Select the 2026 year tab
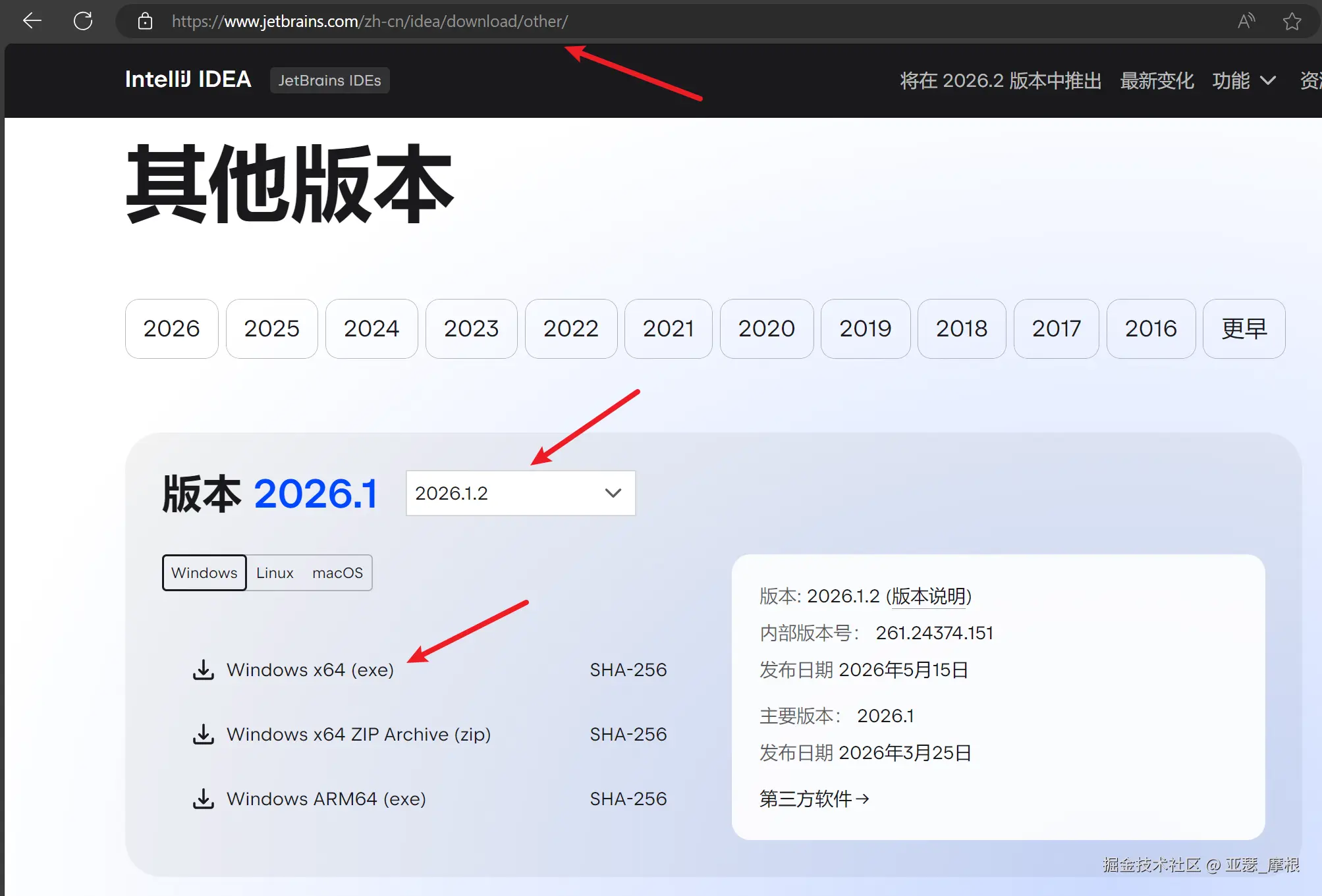 pyautogui.click(x=171, y=329)
